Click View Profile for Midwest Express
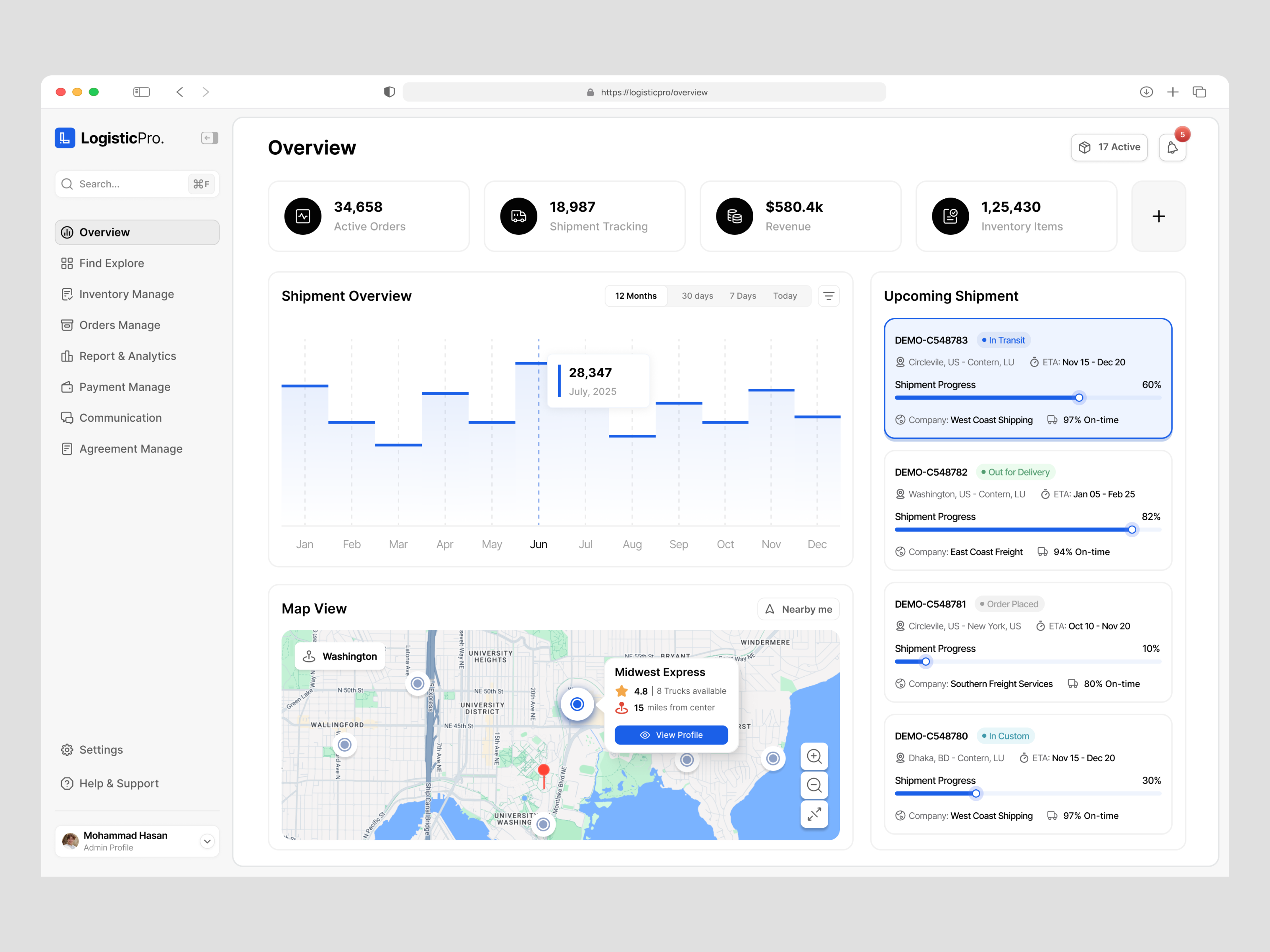Viewport: 1270px width, 952px height. pos(671,735)
